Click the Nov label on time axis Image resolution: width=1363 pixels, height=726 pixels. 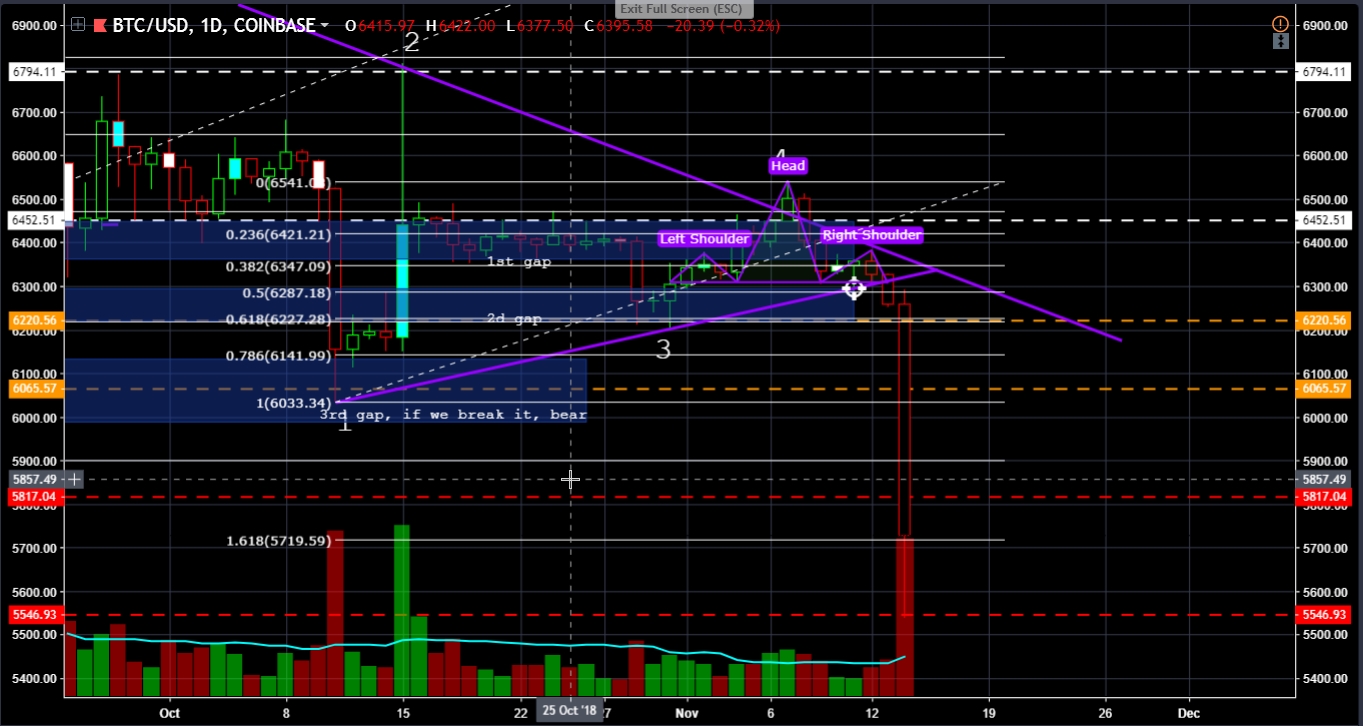click(686, 713)
